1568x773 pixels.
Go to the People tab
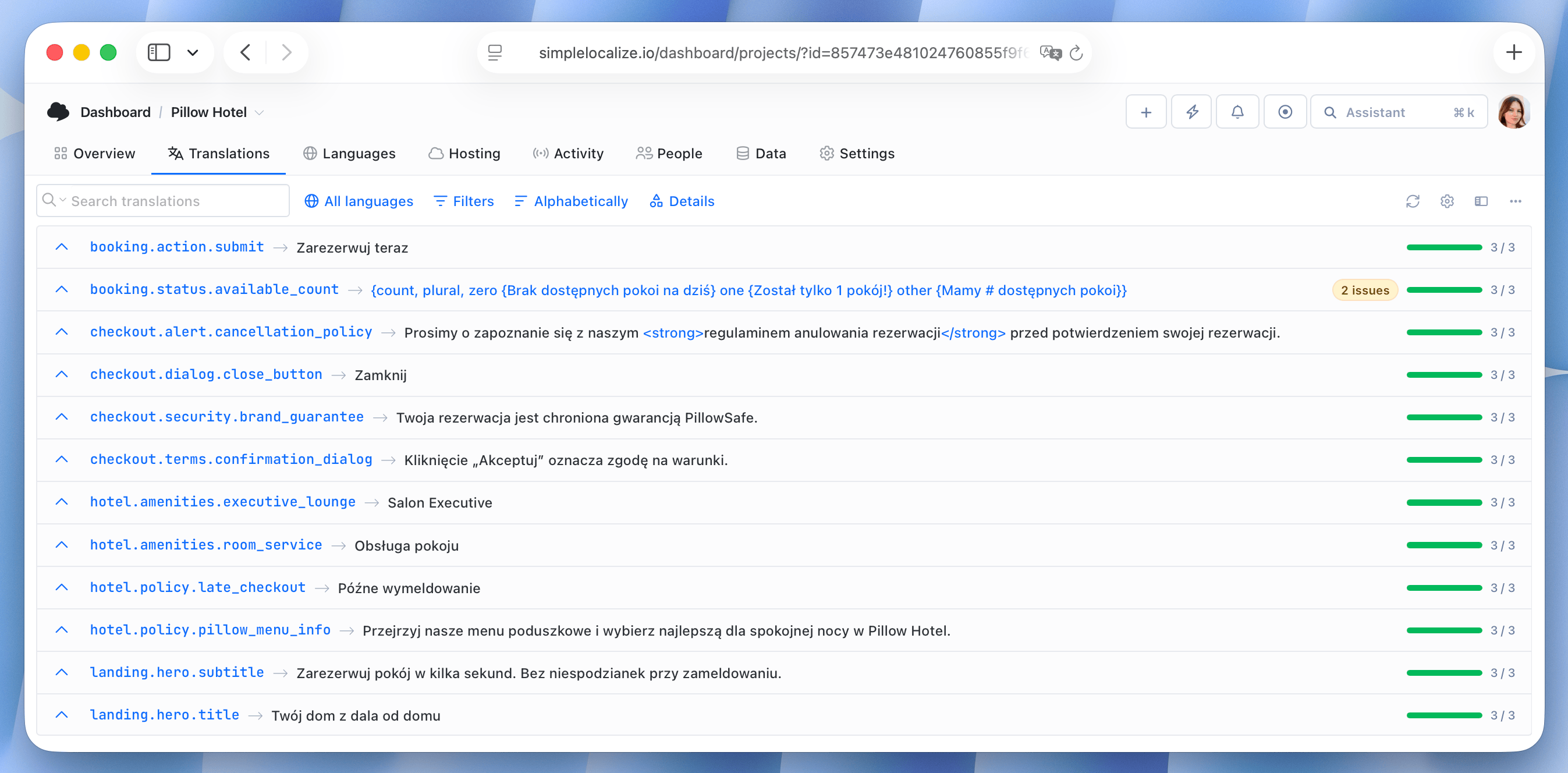pos(669,154)
